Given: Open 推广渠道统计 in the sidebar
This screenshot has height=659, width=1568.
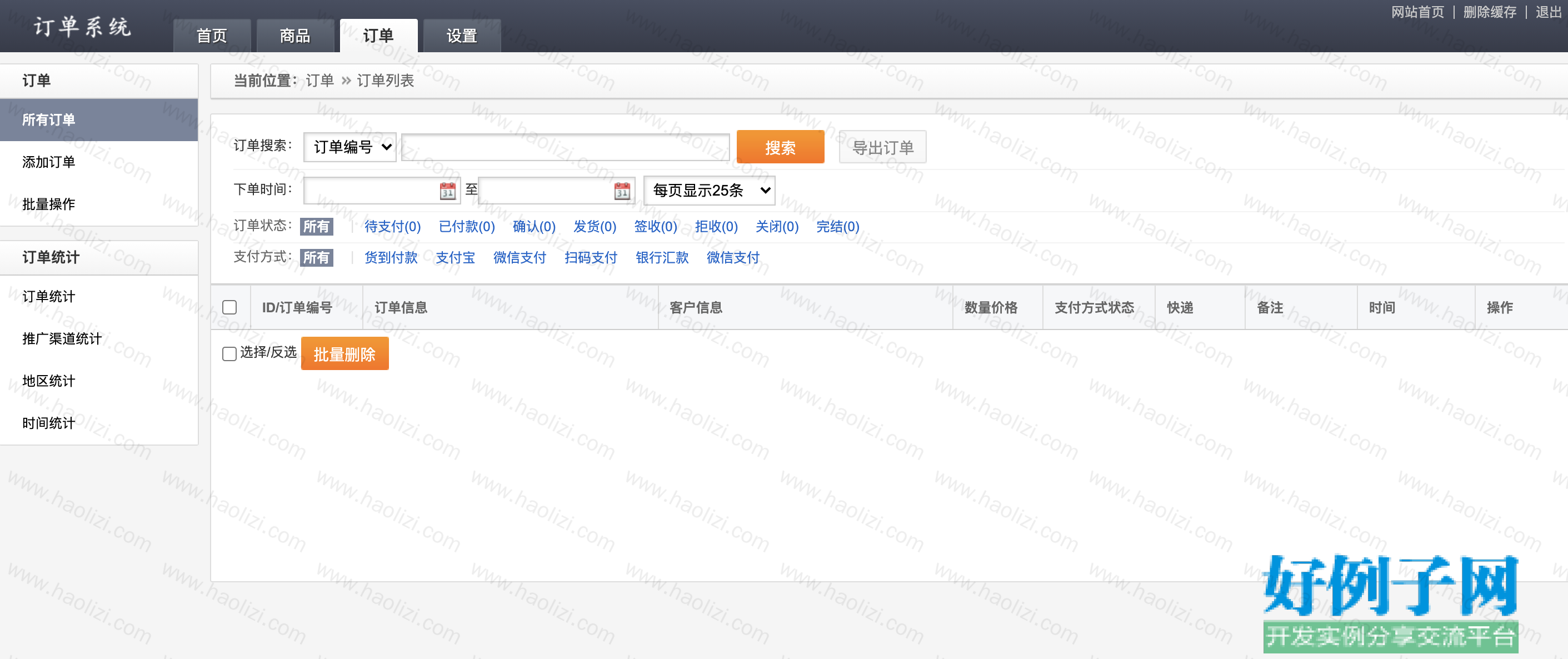Looking at the screenshot, I should (98, 338).
